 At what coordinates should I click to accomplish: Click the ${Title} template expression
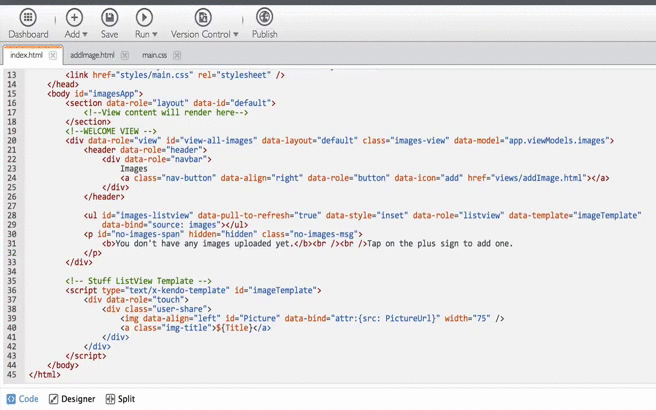click(234, 328)
